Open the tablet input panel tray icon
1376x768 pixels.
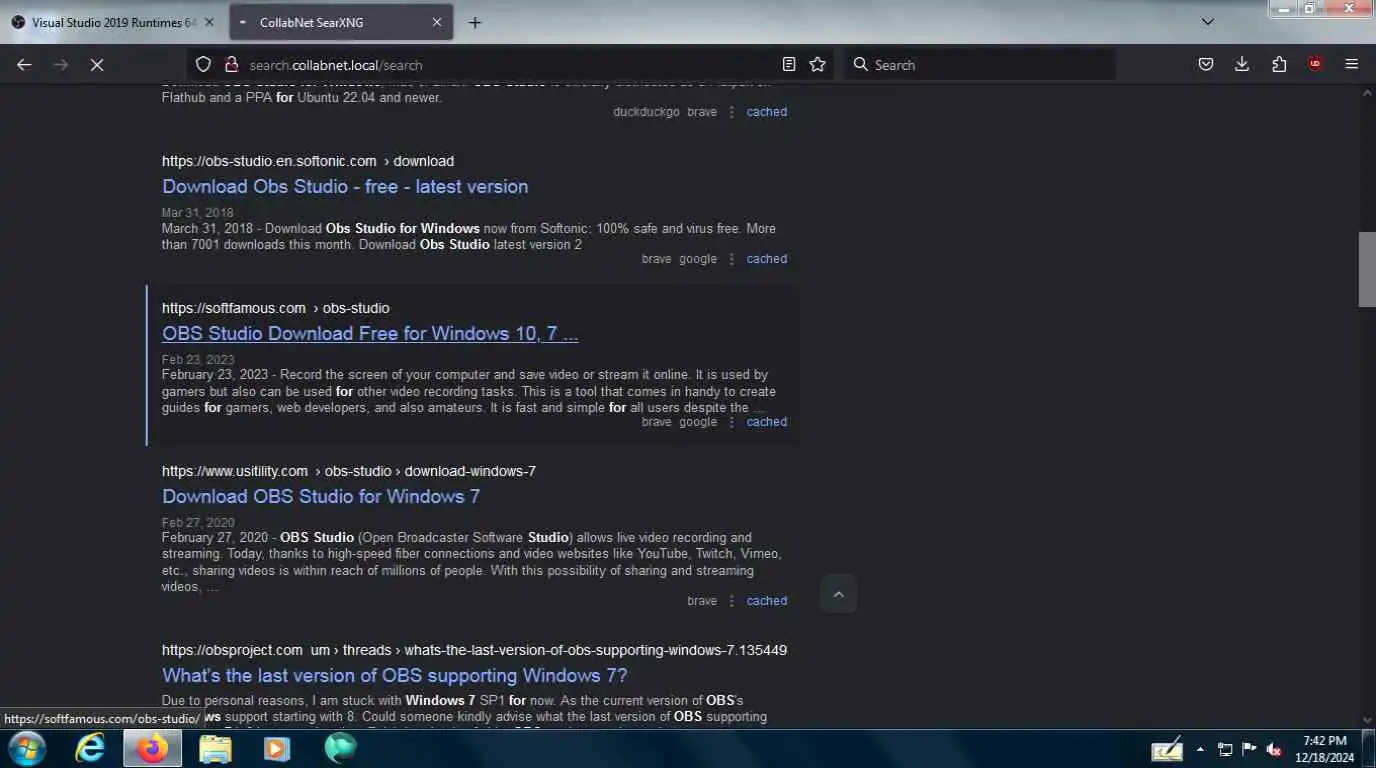point(1167,749)
